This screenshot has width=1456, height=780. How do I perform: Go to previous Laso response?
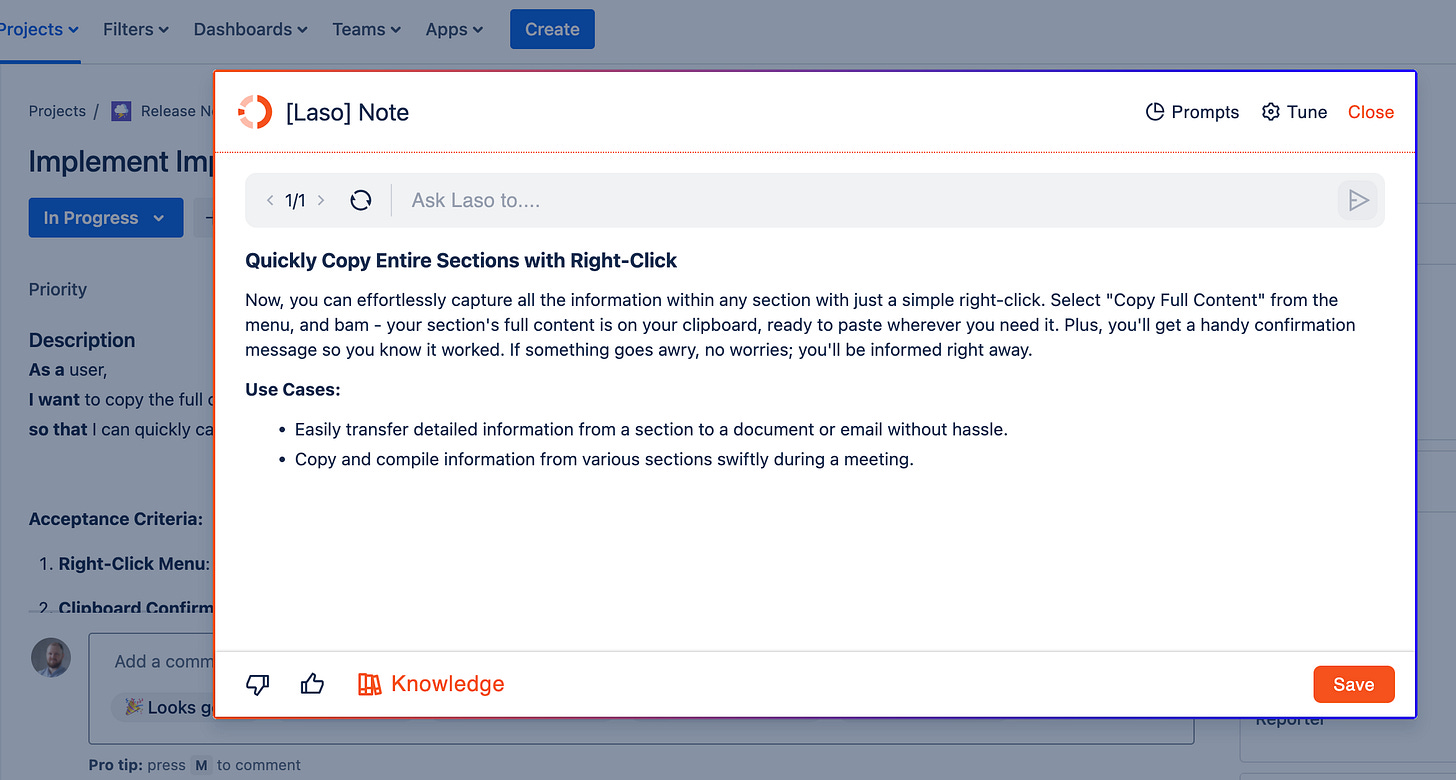coord(270,200)
